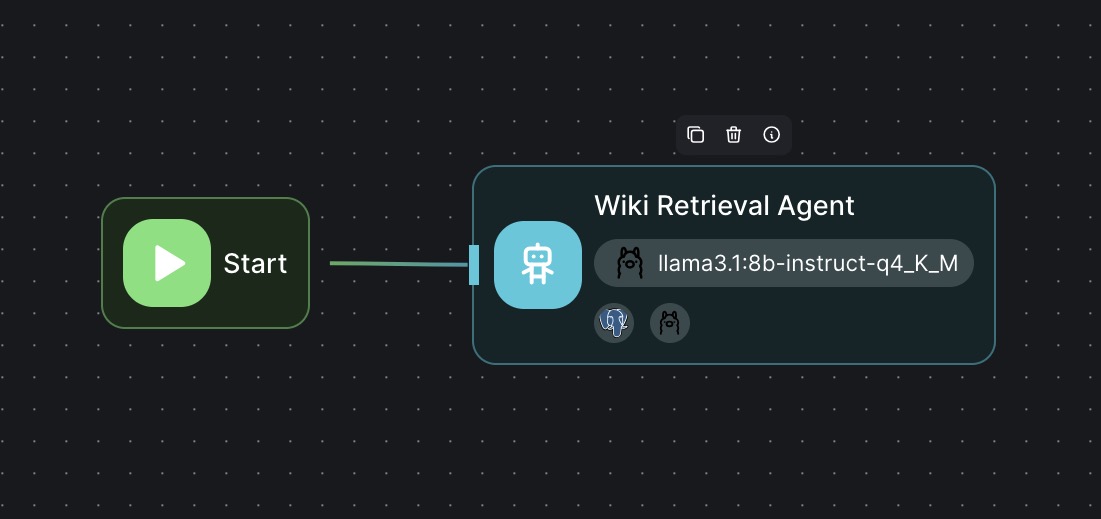Click the input connector handle on the agent node
Viewport: 1101px width, 519px height.
474,265
